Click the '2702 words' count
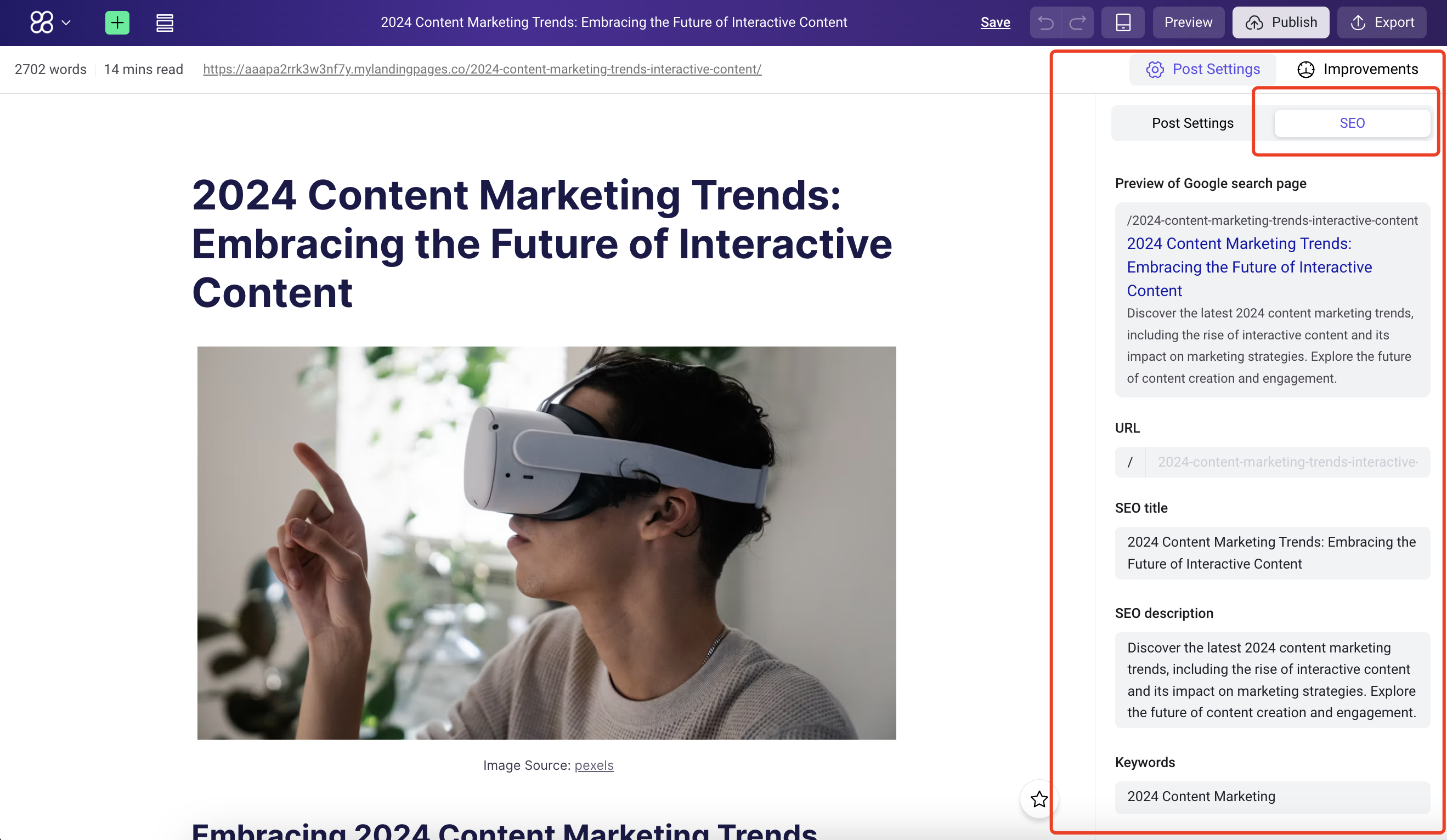This screenshot has height=840, width=1447. [50, 69]
